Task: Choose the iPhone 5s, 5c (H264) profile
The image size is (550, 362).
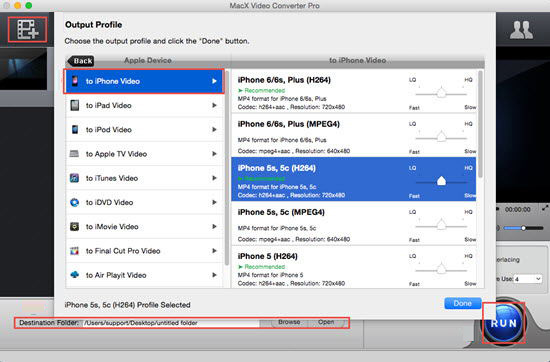Action: (x=354, y=179)
